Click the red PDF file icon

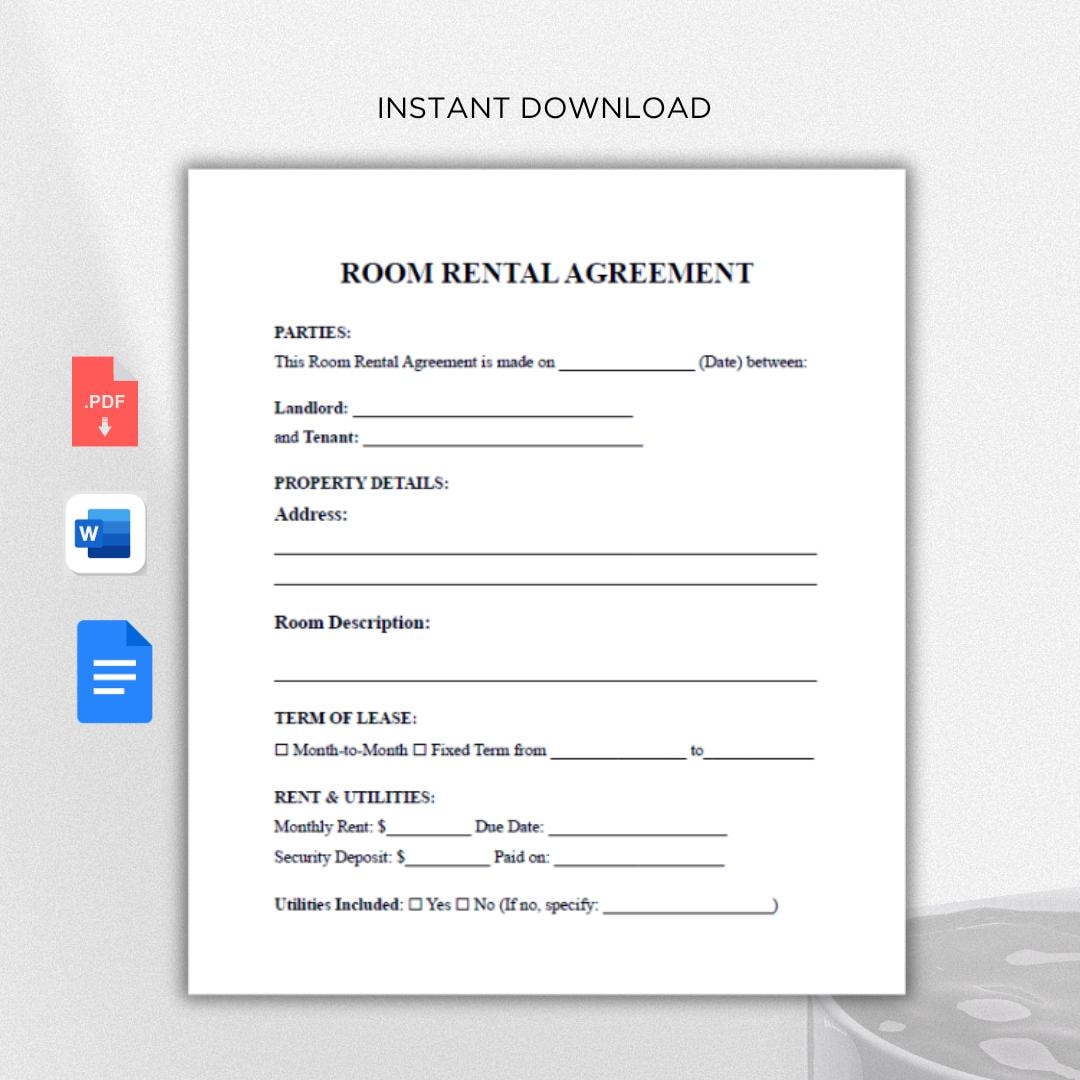pyautogui.click(x=105, y=401)
